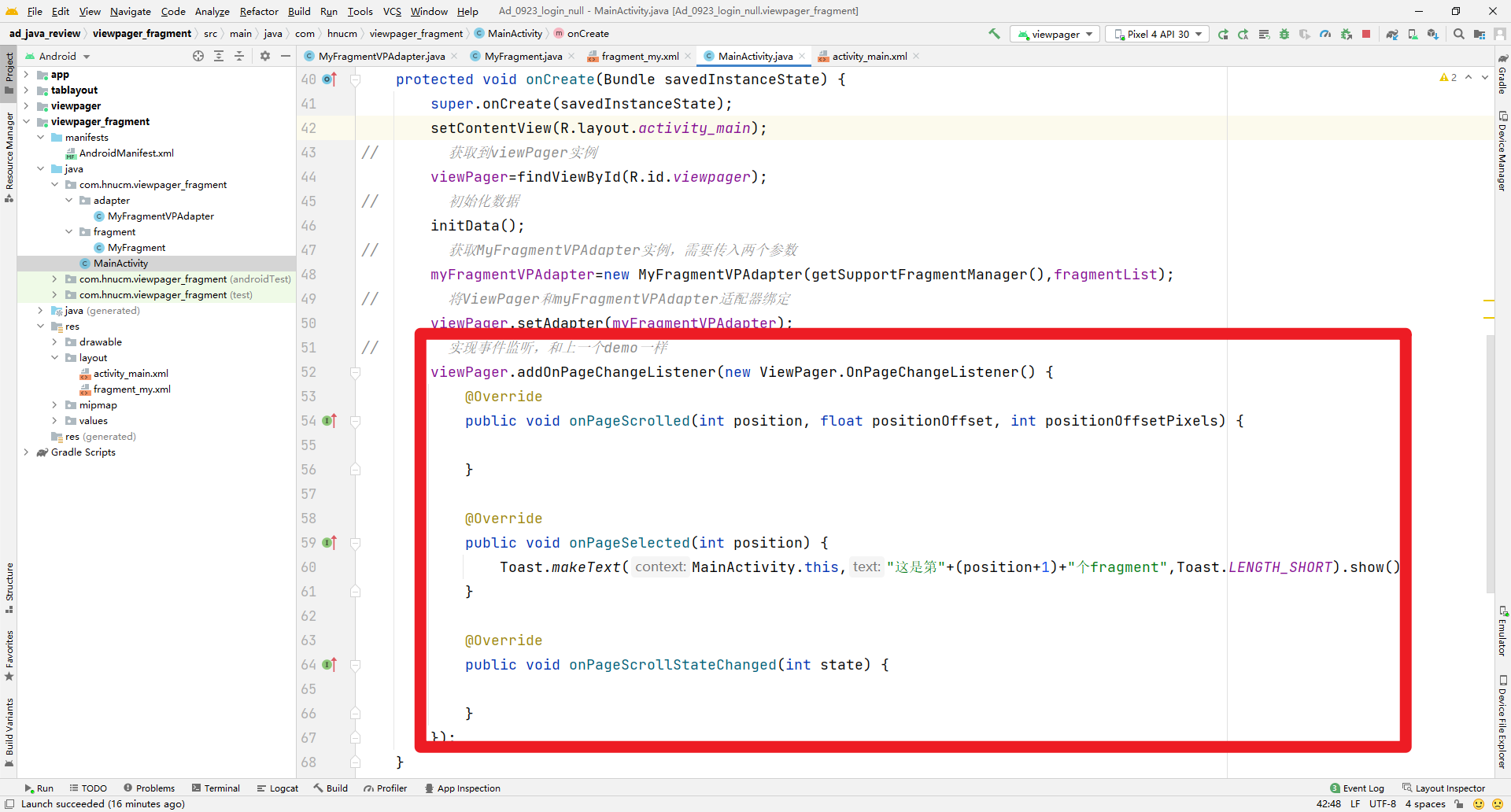Hide the Project panel with minus icon
1511x812 pixels.
pos(286,56)
